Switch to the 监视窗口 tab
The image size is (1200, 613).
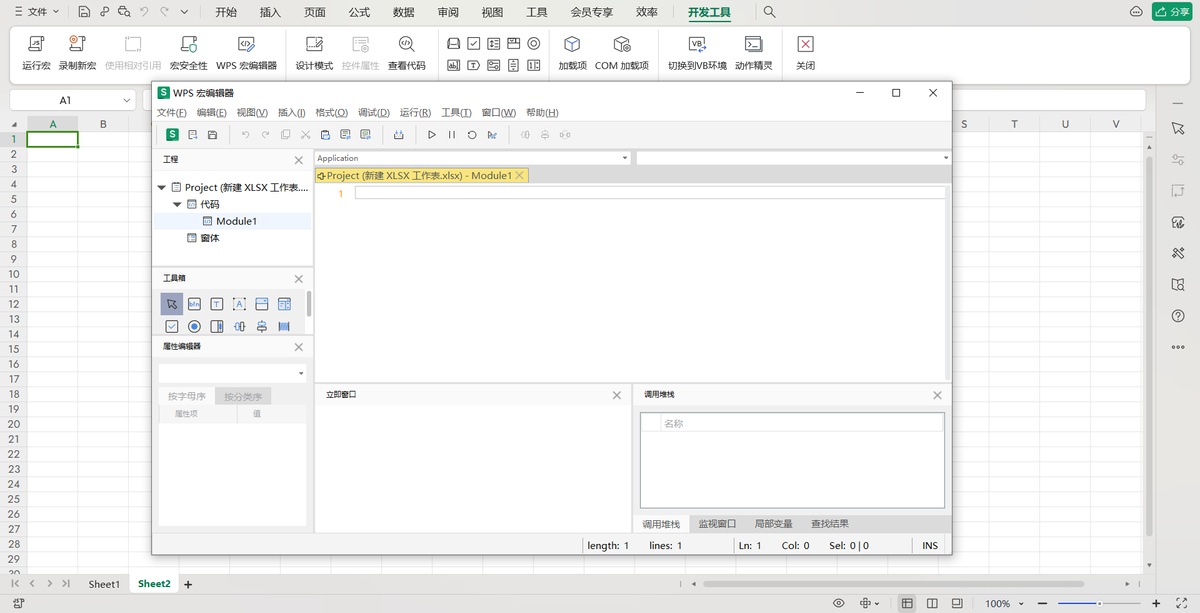pos(717,524)
